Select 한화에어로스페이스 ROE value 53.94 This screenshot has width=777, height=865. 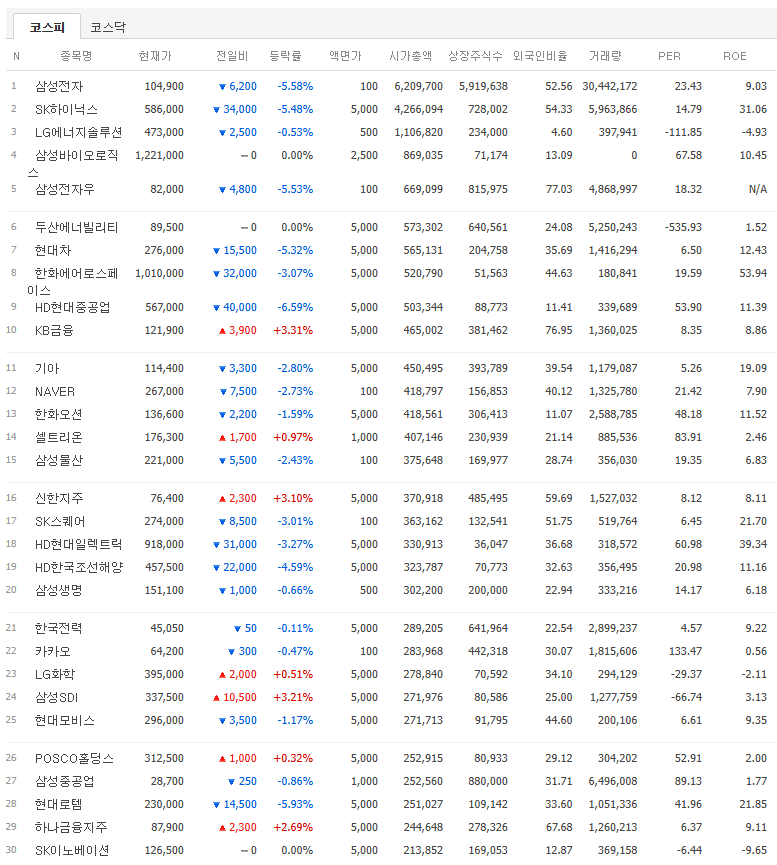pos(753,274)
